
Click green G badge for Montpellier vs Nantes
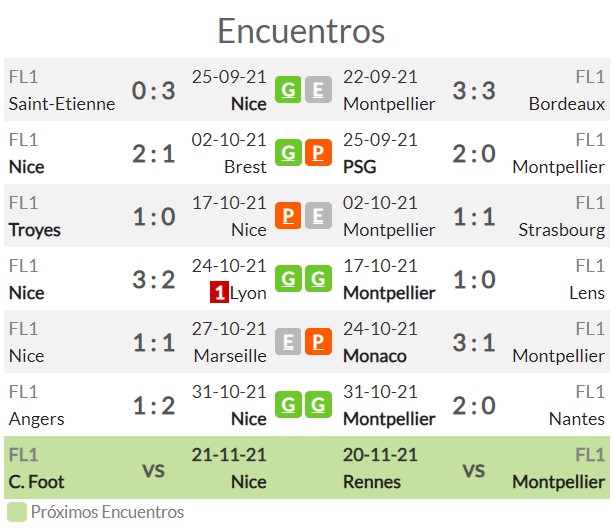click(x=318, y=404)
